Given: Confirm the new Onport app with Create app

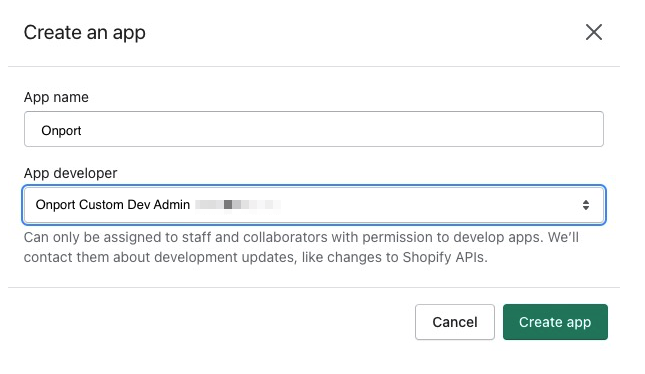Looking at the screenshot, I should pos(555,322).
